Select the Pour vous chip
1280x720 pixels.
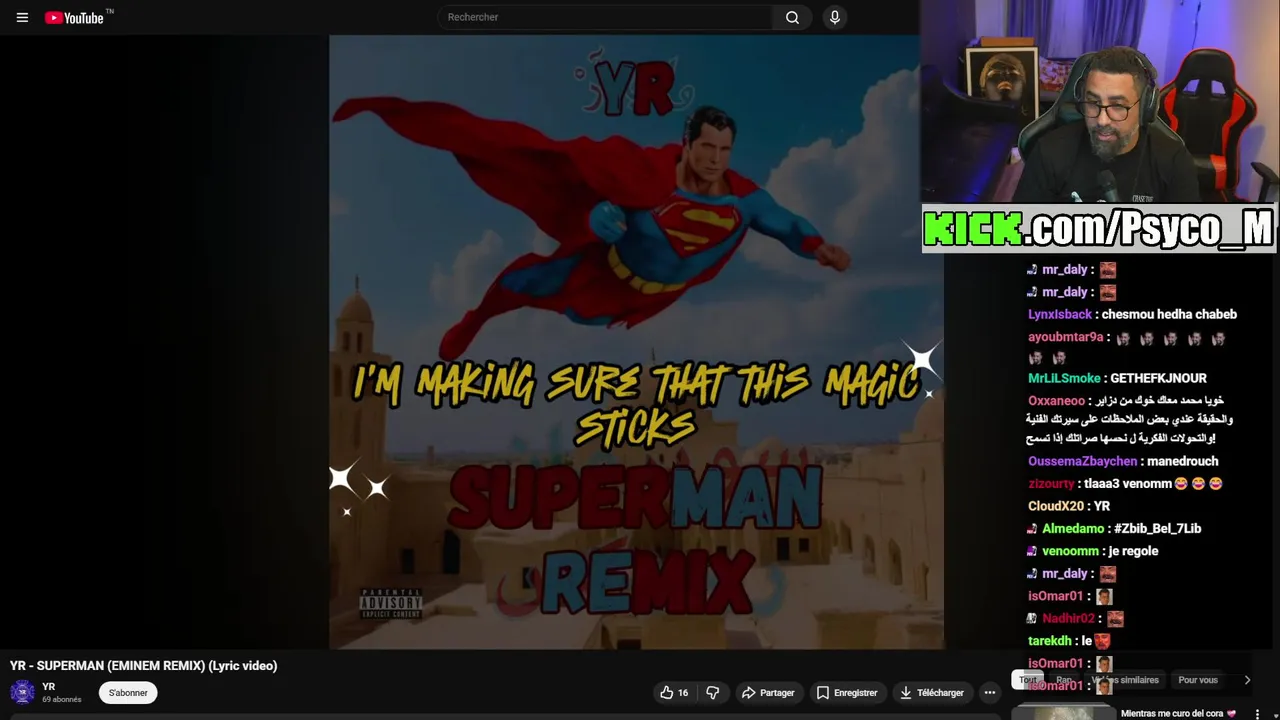coord(1198,680)
